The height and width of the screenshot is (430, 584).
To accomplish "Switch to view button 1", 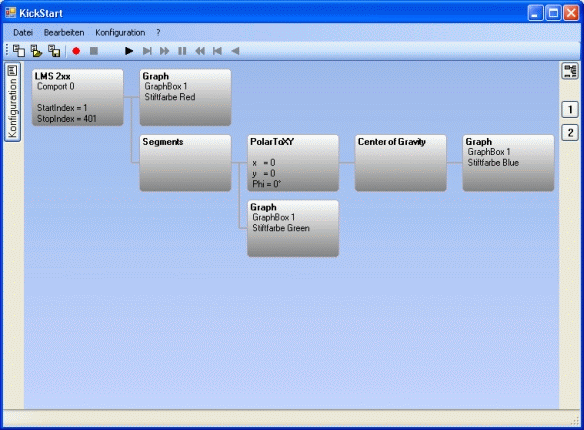I will pyautogui.click(x=570, y=110).
